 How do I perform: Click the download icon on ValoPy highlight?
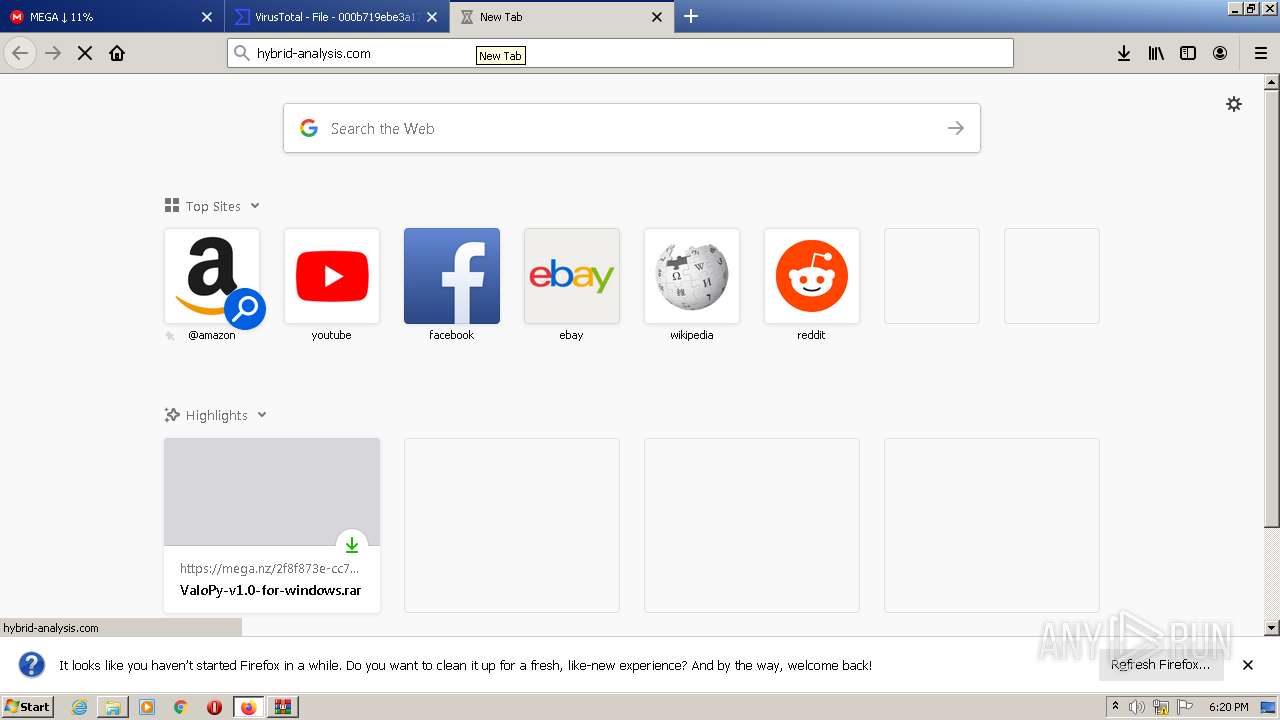point(352,545)
